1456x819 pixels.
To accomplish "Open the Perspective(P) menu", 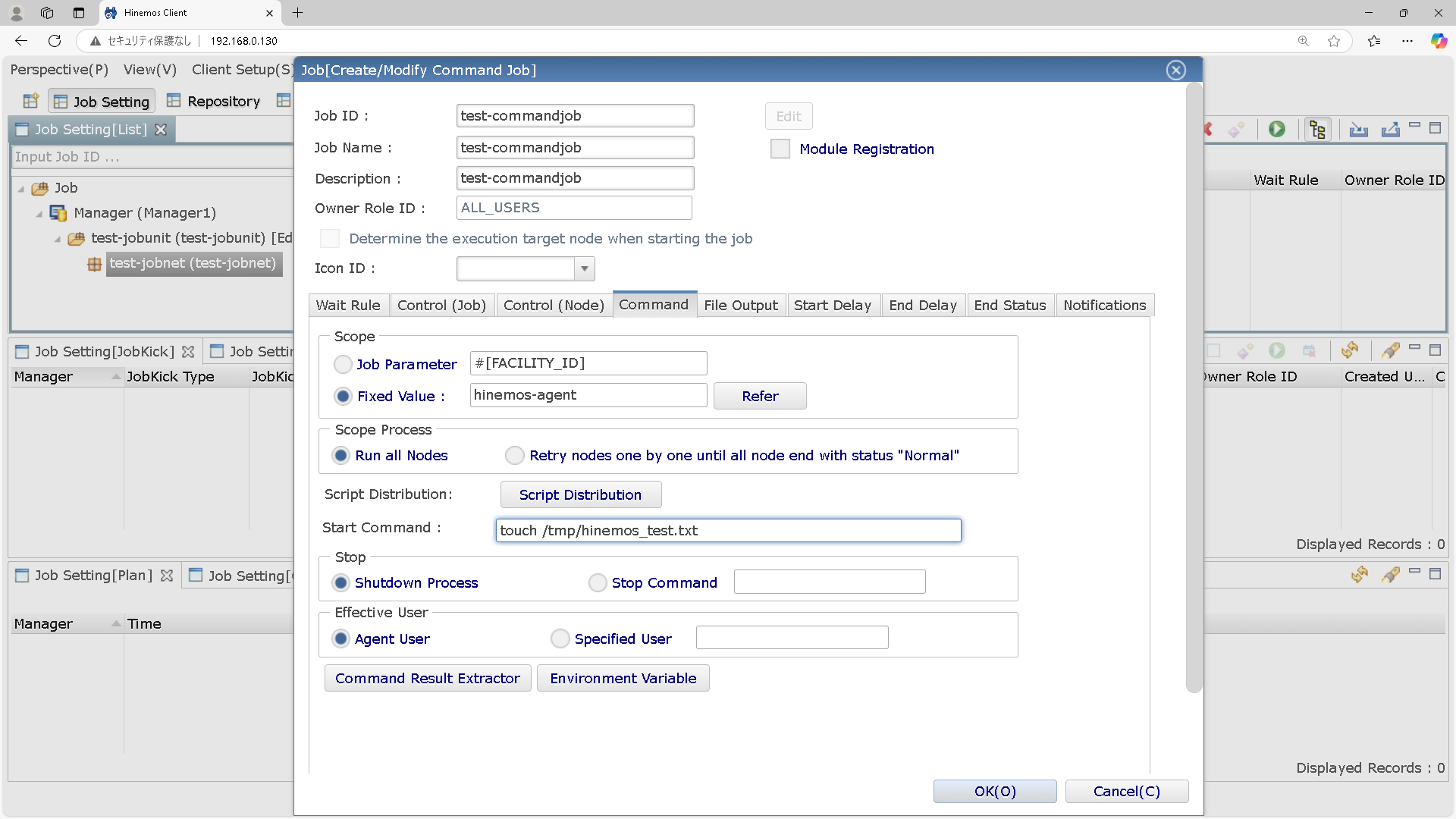I will [59, 70].
